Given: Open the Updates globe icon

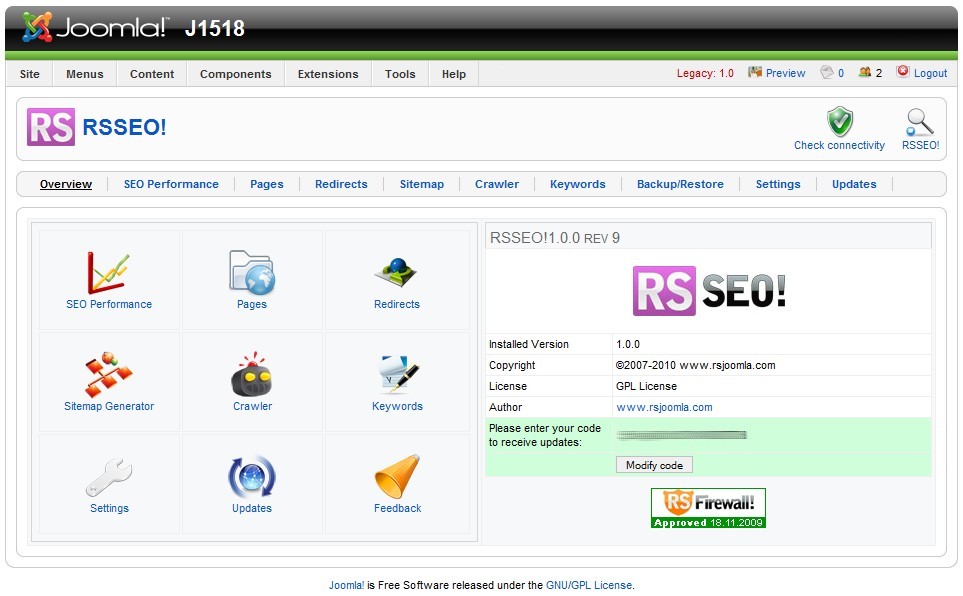Looking at the screenshot, I should pyautogui.click(x=252, y=476).
